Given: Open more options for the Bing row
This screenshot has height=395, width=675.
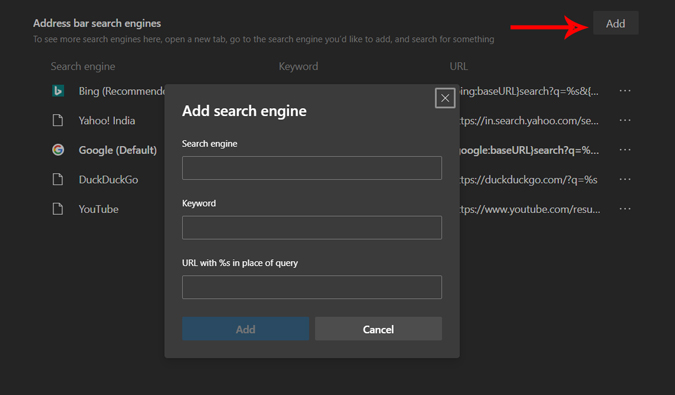Looking at the screenshot, I should [625, 91].
